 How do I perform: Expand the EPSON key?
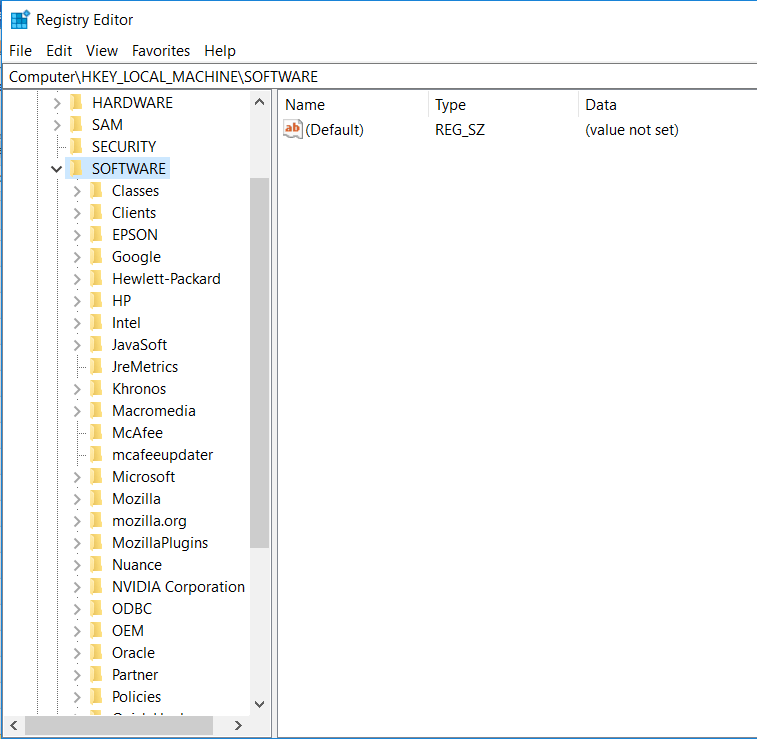pos(77,235)
